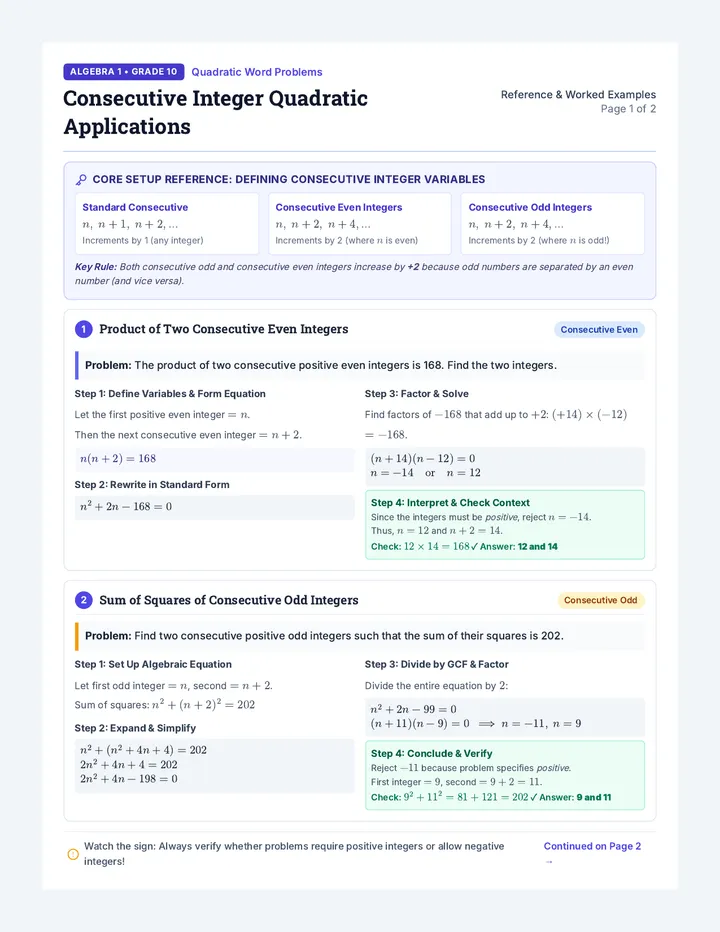Select the Consecutive Even tag
The height and width of the screenshot is (932, 720).
pos(599,330)
